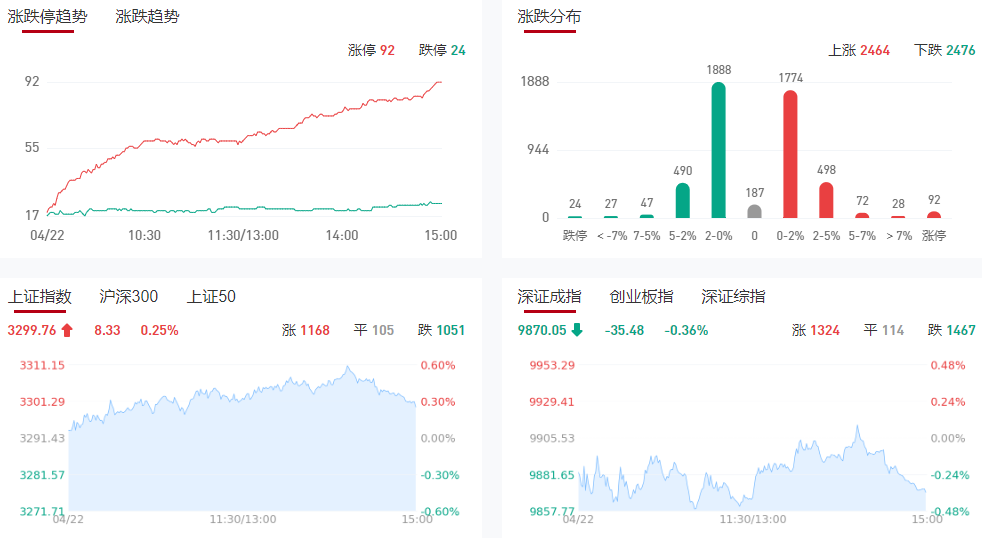Screen dimensions: 982x538
Task: Click the red up arrow beside 3299.76
Action: coord(67,330)
